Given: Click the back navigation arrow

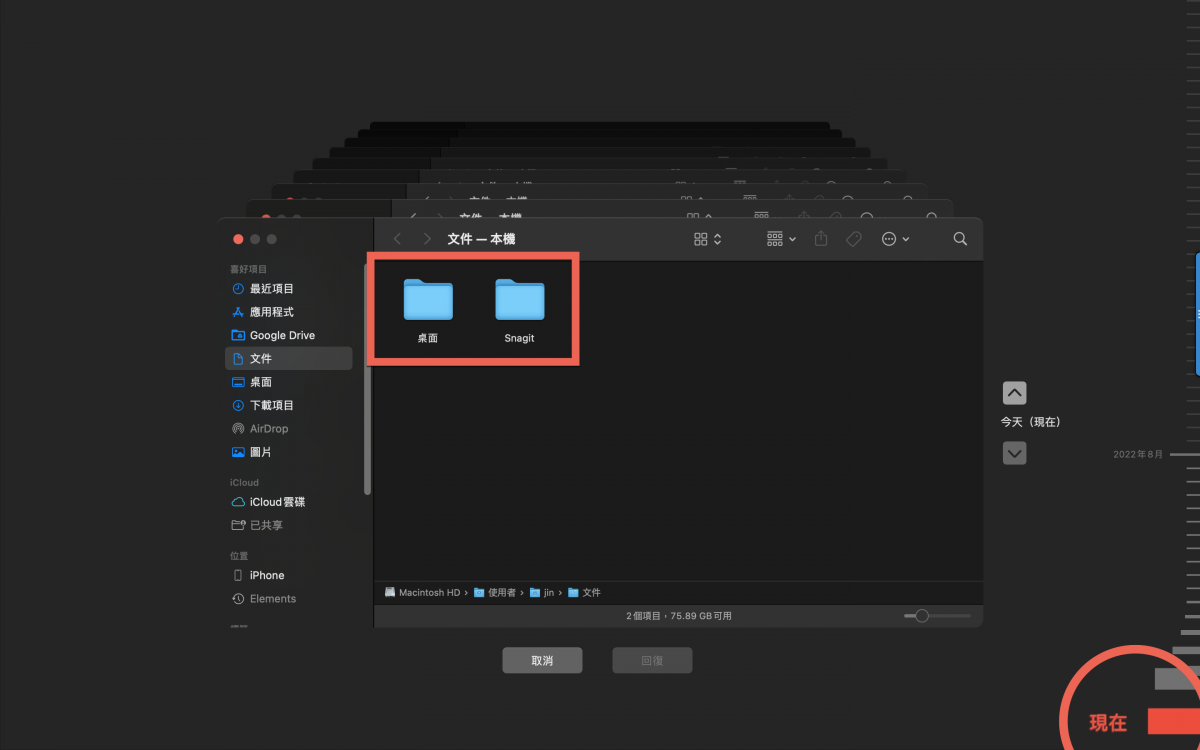Looking at the screenshot, I should (397, 239).
